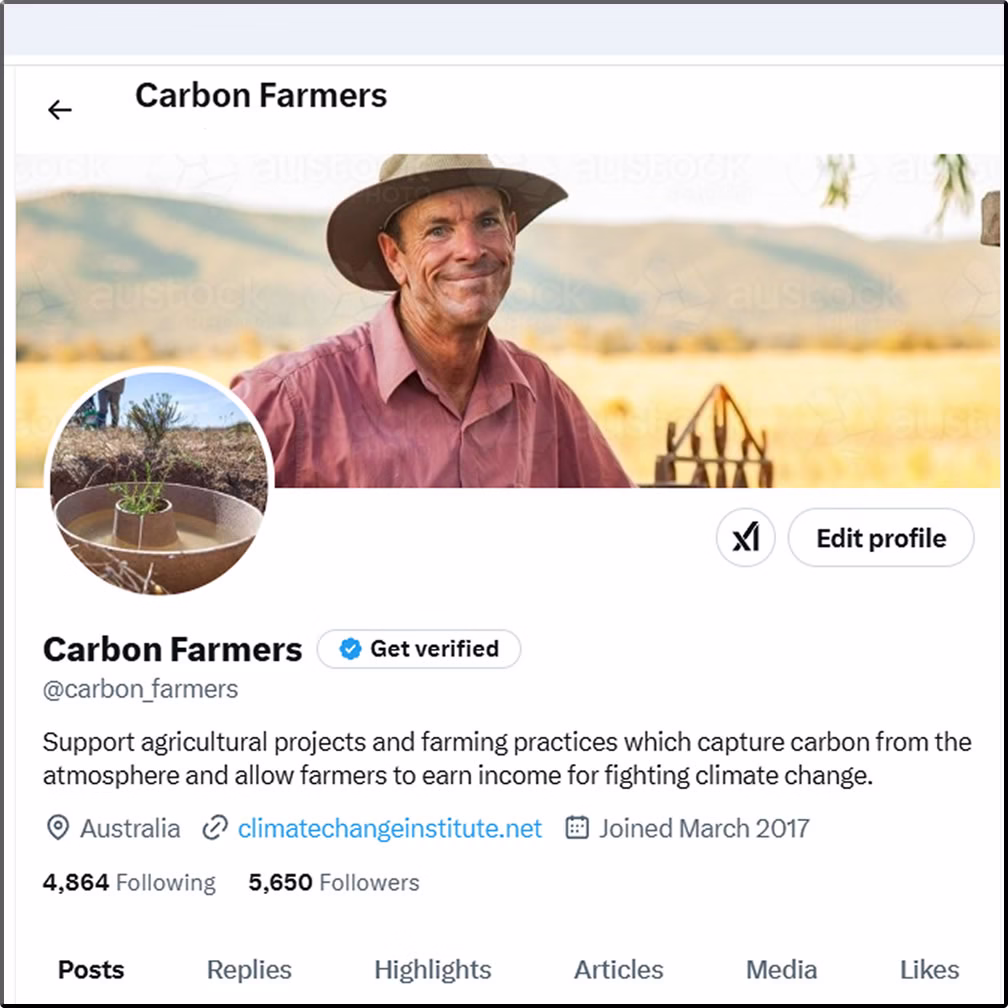Click the Get verified button
Image resolution: width=1008 pixels, height=1008 pixels.
pos(419,649)
